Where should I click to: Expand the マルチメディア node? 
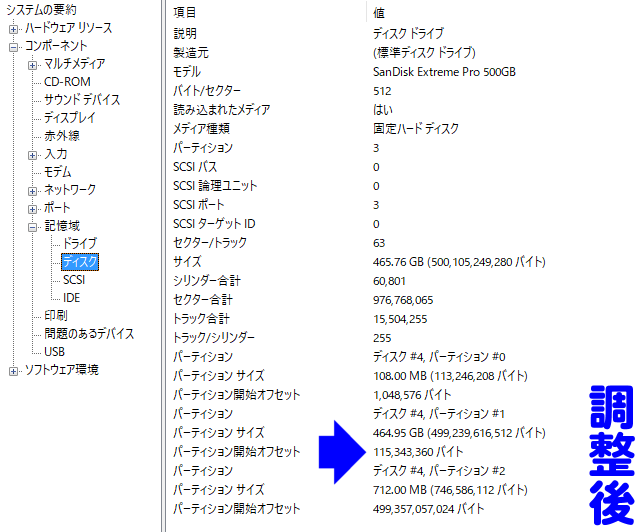(32, 66)
